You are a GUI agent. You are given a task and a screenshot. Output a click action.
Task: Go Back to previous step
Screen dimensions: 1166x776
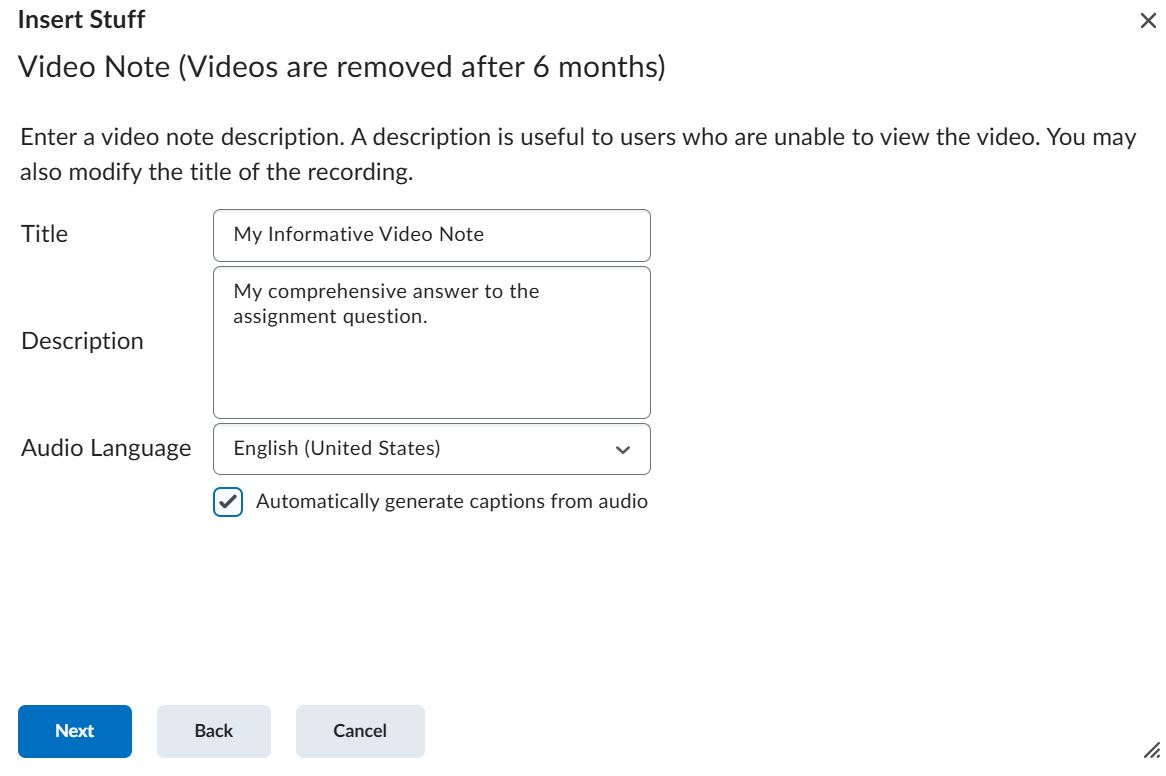coord(214,731)
